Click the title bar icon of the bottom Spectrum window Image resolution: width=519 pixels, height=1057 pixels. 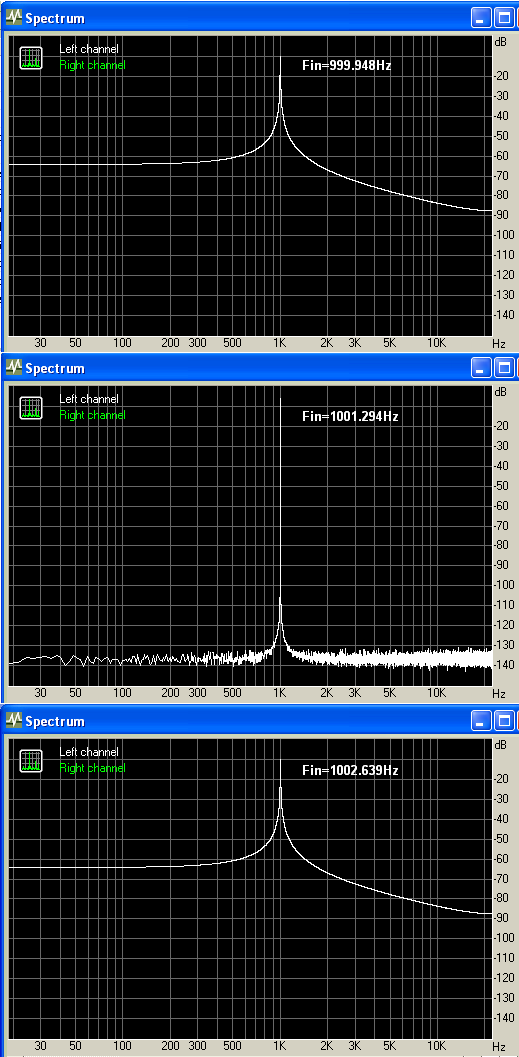[x=13, y=721]
